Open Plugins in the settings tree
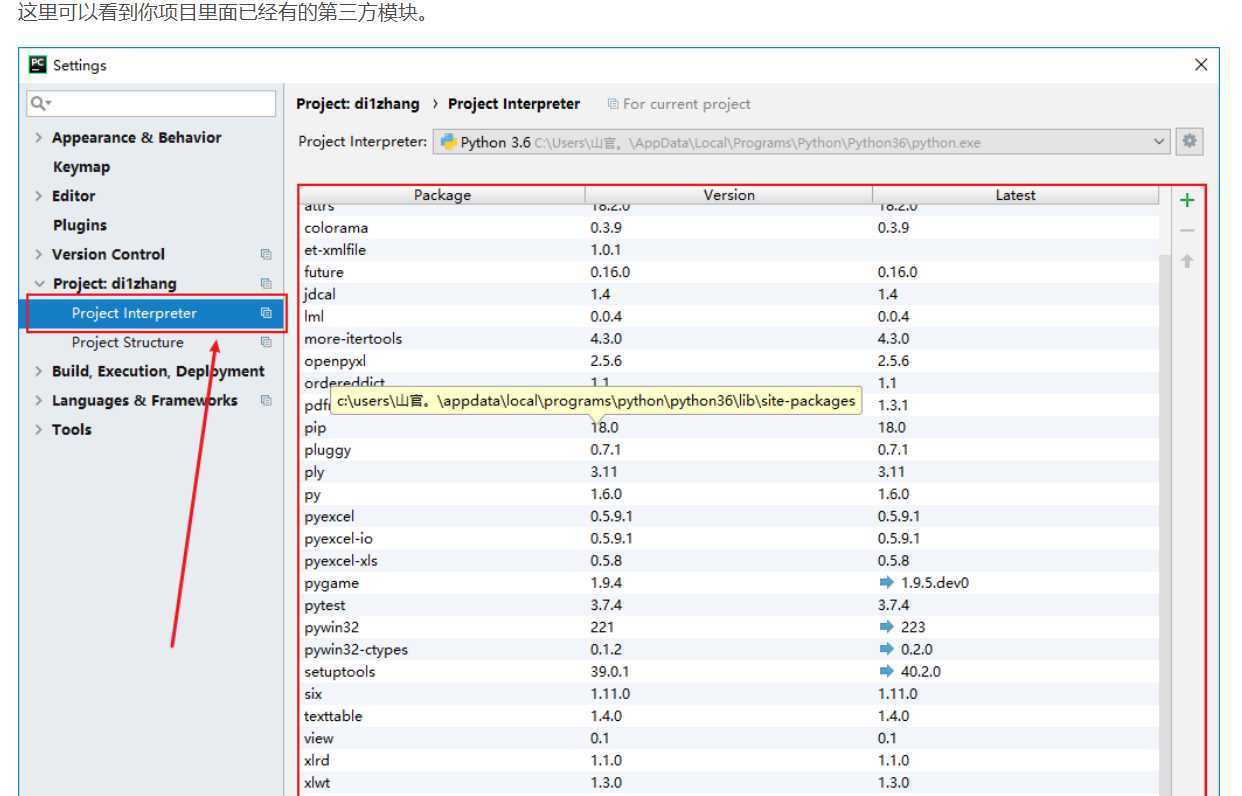 (x=79, y=225)
